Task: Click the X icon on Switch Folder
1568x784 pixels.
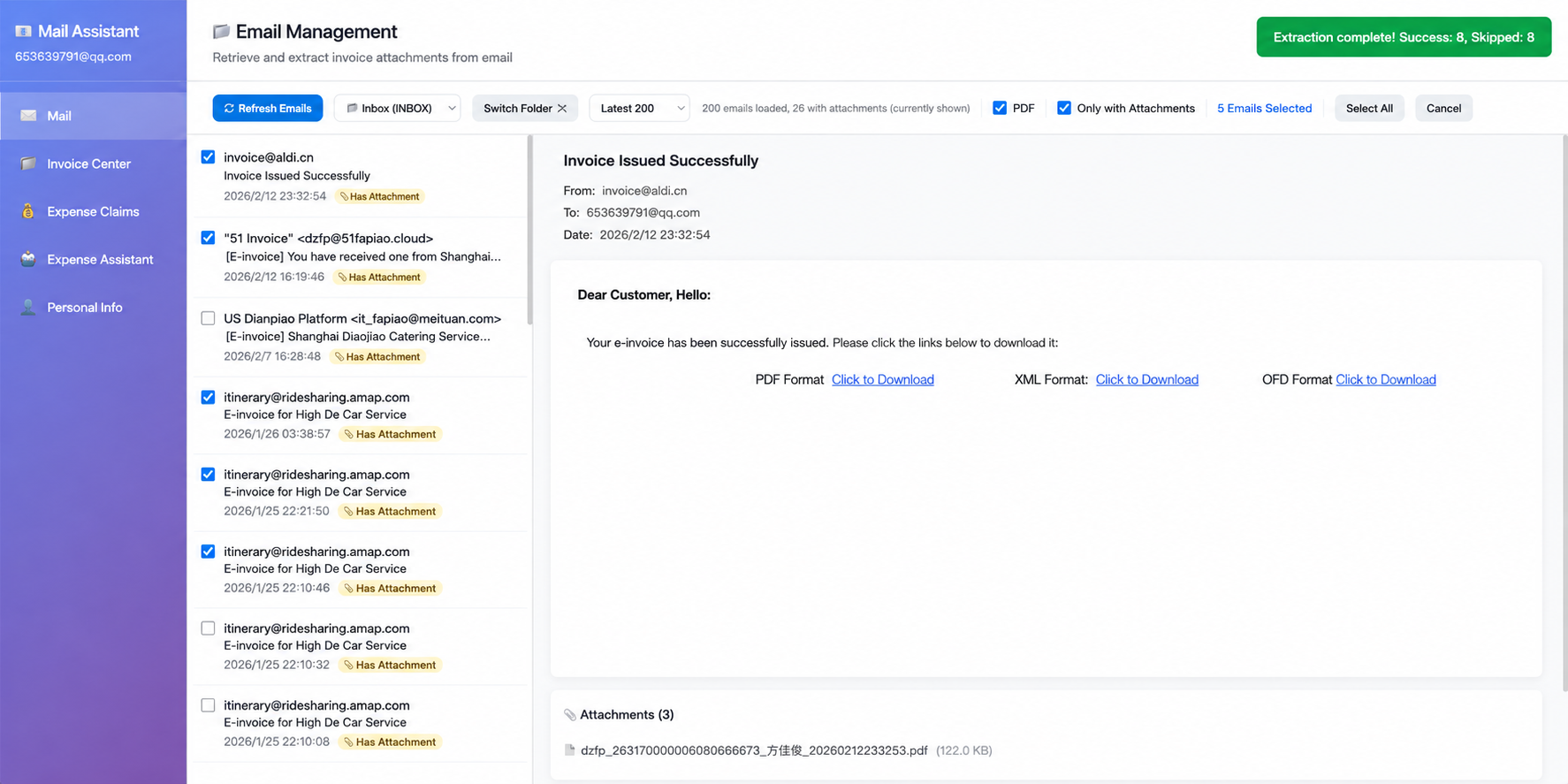Action: pyautogui.click(x=562, y=108)
